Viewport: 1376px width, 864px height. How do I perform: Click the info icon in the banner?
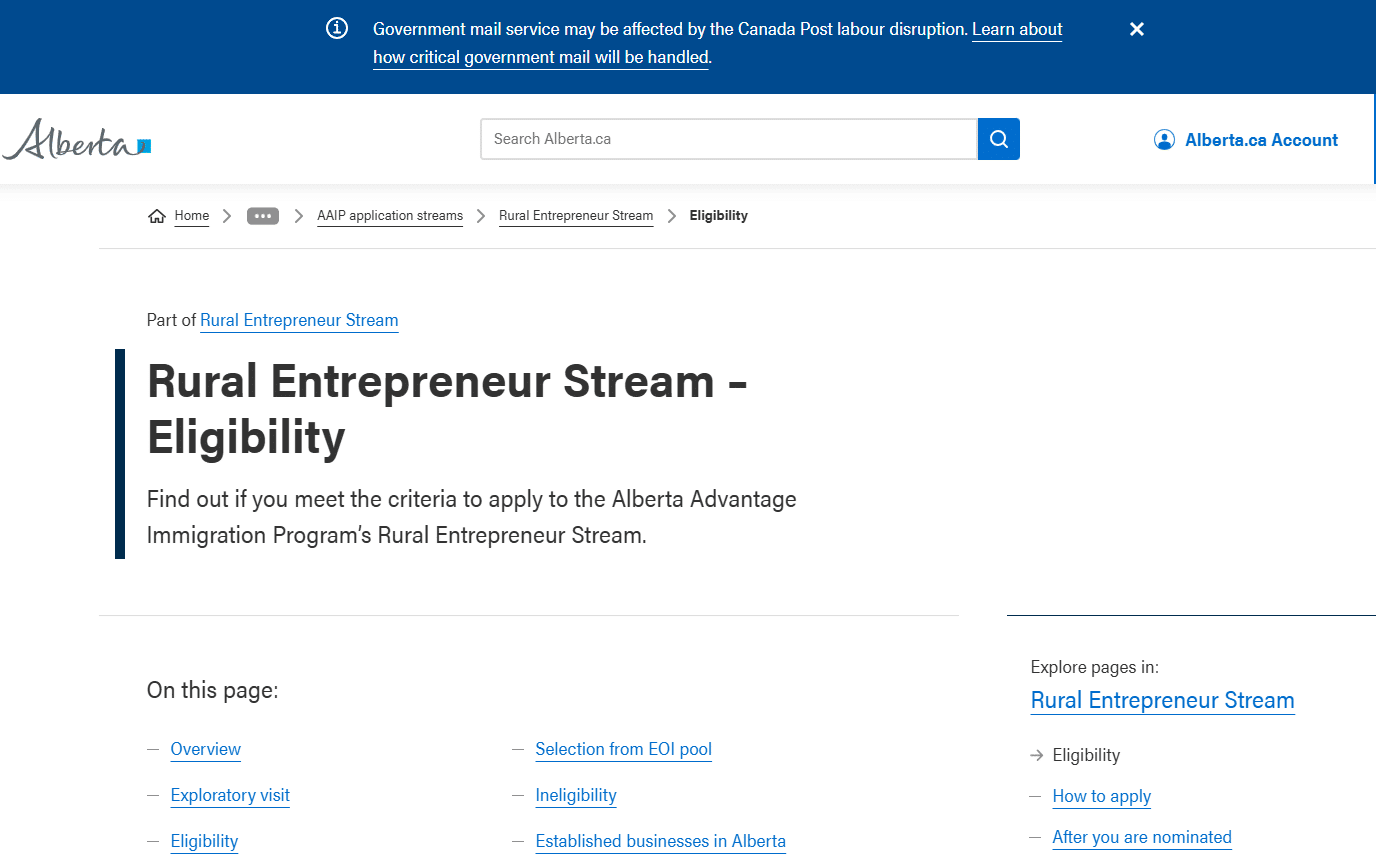click(337, 29)
